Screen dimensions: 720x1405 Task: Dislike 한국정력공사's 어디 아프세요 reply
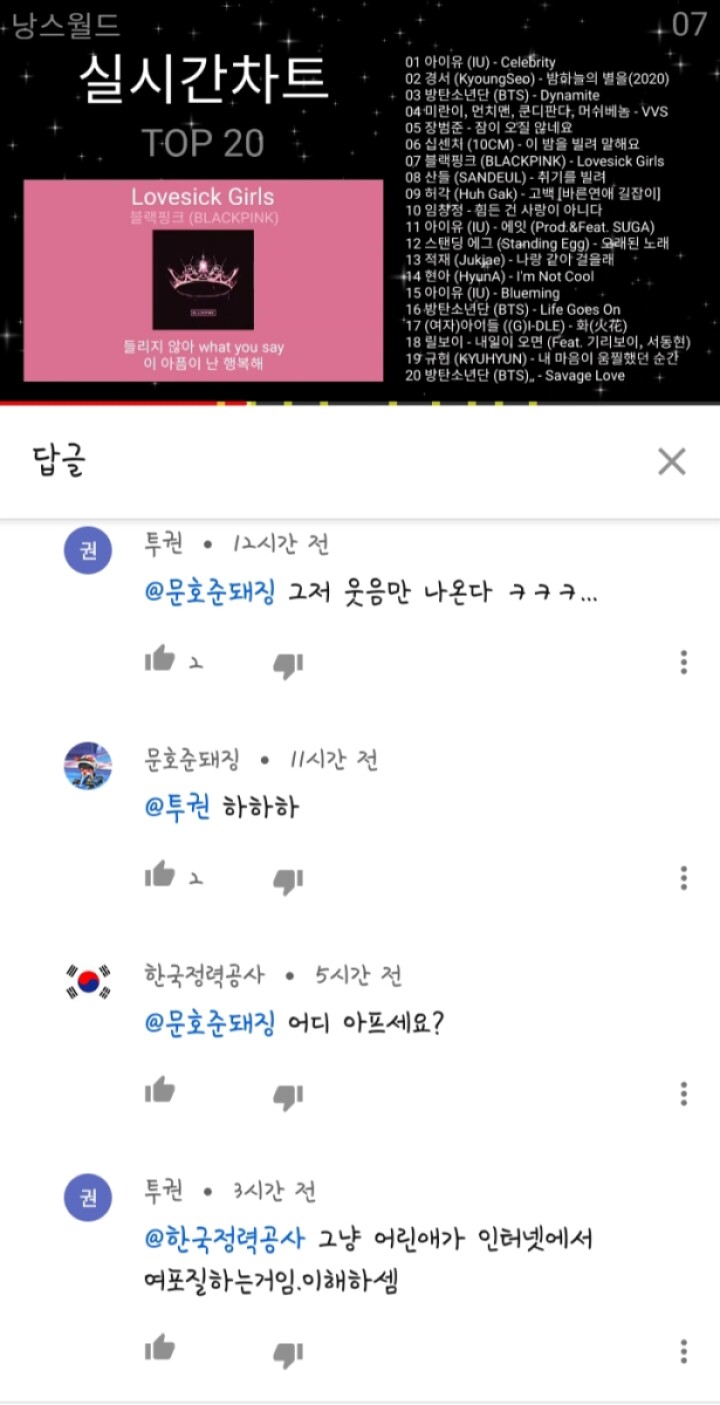(288, 1096)
